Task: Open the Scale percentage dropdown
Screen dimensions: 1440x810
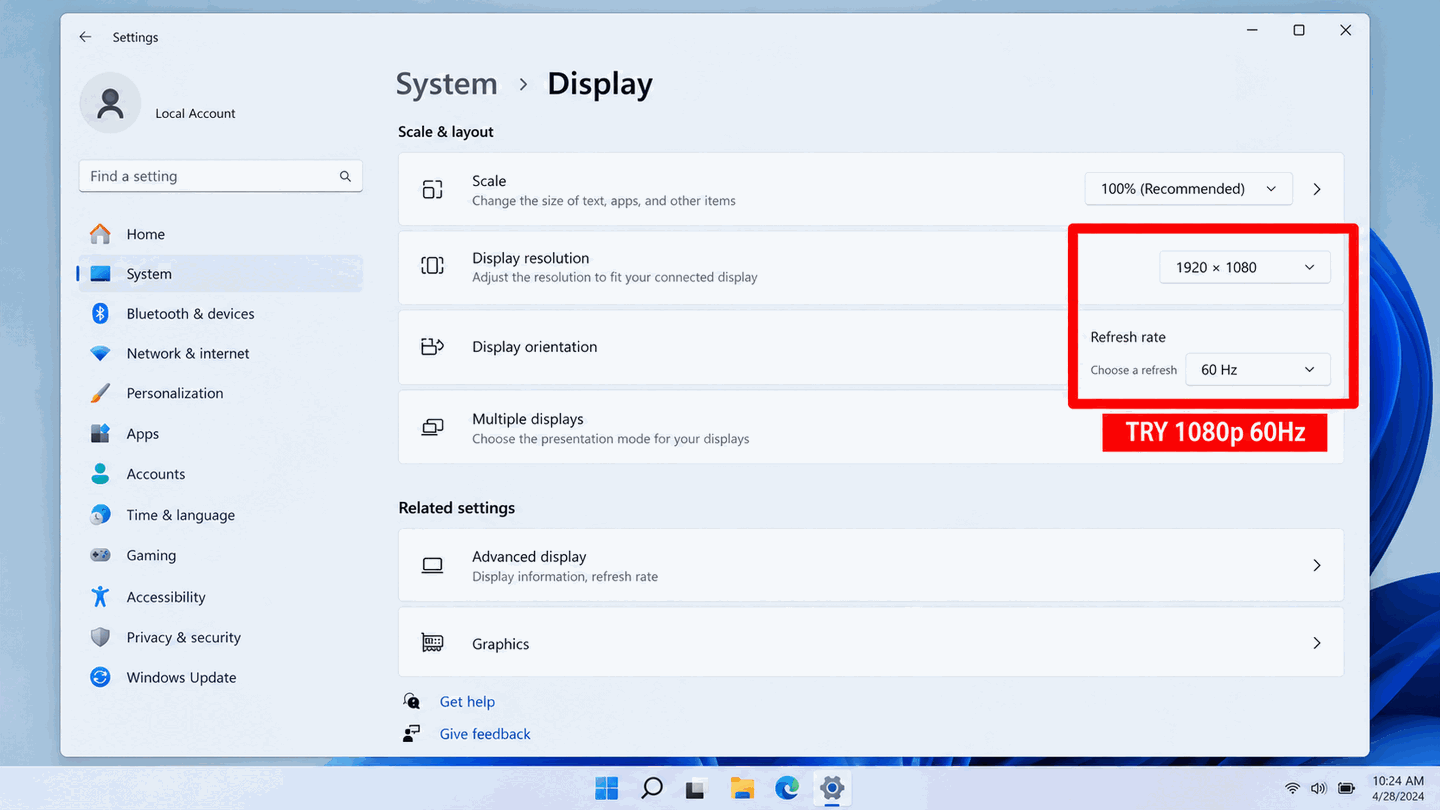Action: click(1188, 189)
